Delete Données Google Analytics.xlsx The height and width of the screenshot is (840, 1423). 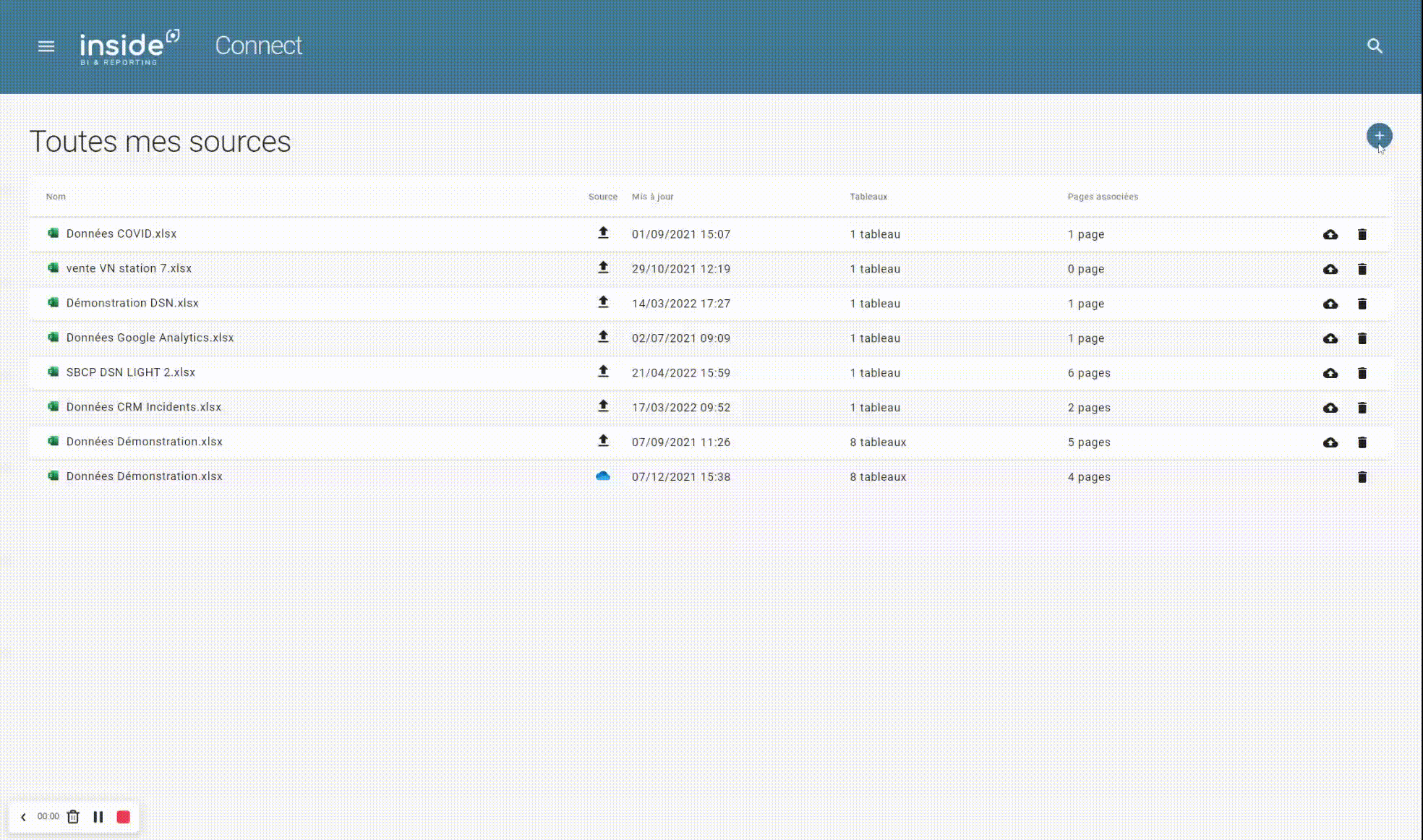click(x=1362, y=338)
